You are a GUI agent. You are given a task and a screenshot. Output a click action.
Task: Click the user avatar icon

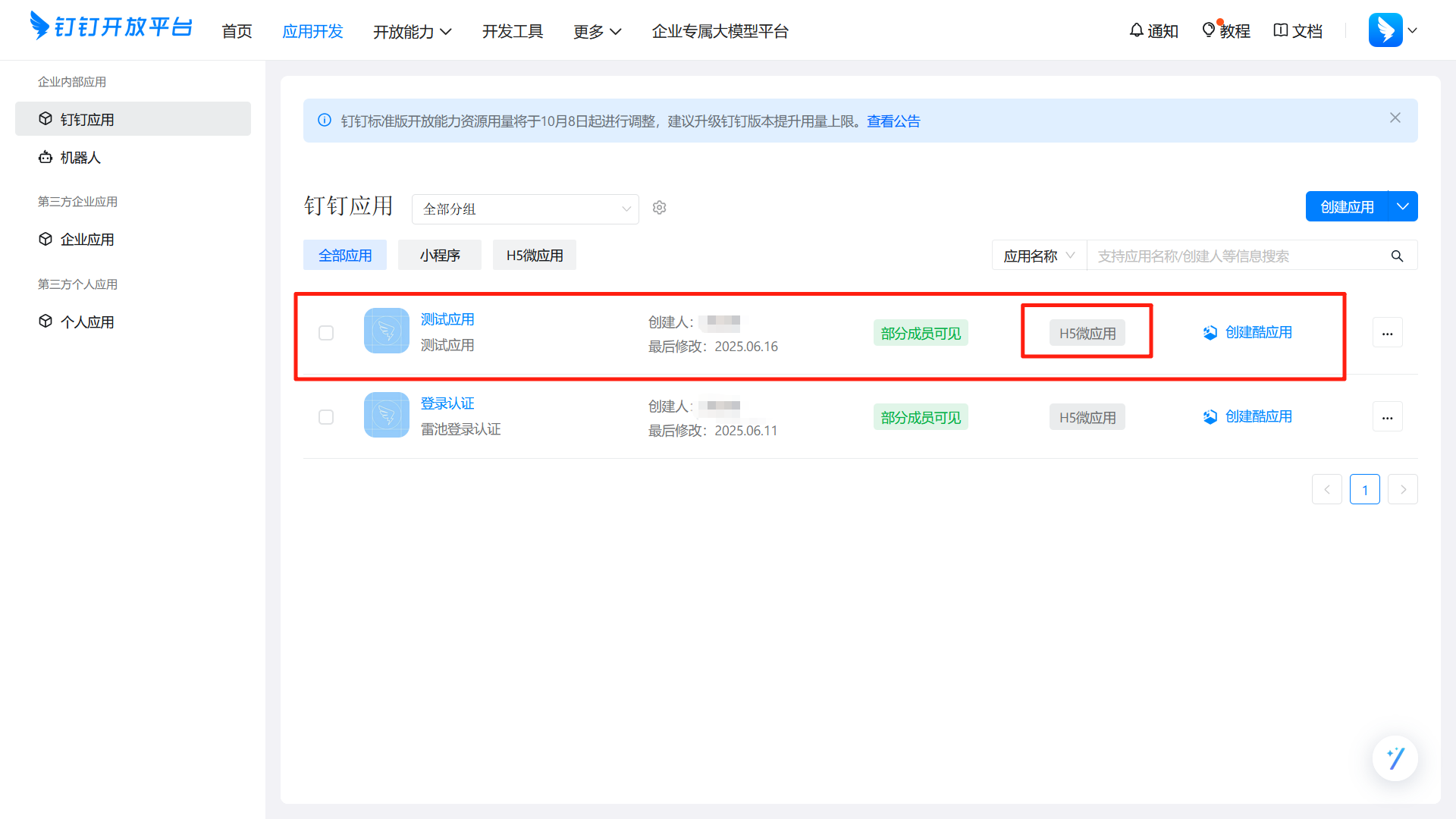pyautogui.click(x=1385, y=30)
